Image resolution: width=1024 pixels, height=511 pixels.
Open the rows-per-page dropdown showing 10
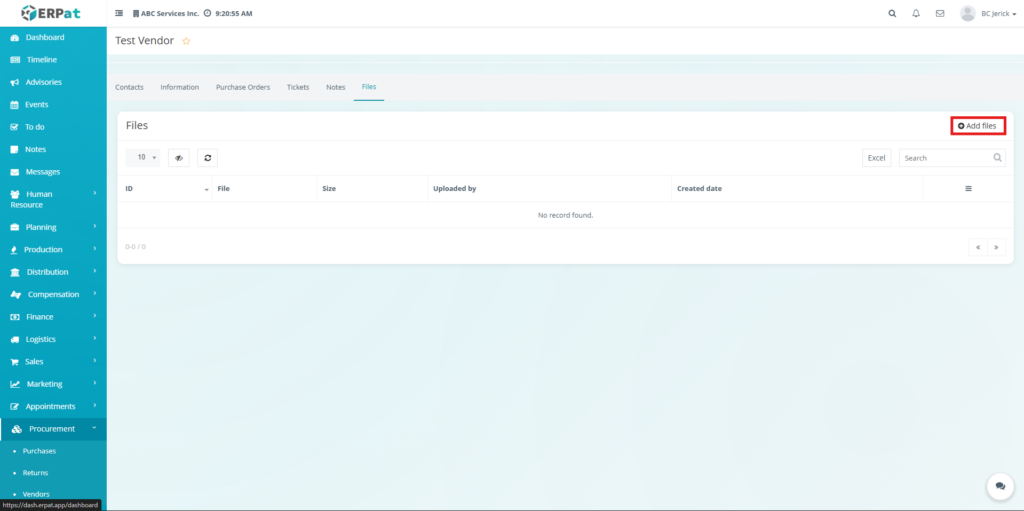143,157
